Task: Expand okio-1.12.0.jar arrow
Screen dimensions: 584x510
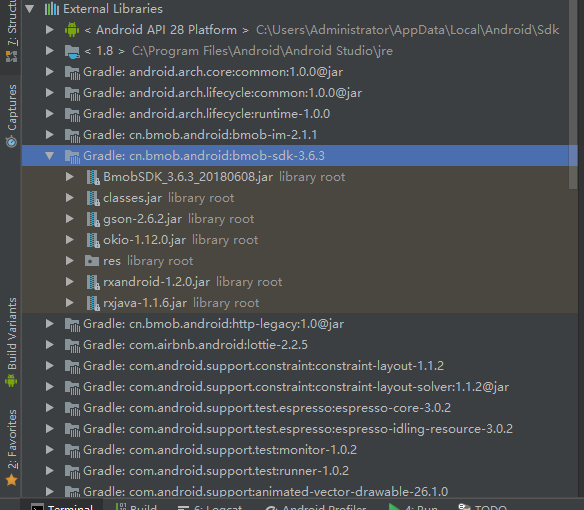Action: (x=70, y=240)
